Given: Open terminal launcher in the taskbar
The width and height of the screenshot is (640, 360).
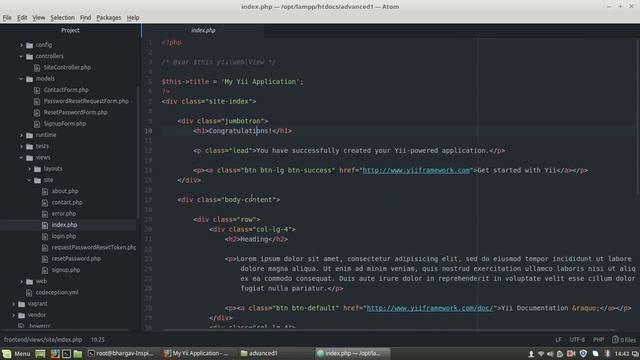Looking at the screenshot, I should click(x=66, y=353).
